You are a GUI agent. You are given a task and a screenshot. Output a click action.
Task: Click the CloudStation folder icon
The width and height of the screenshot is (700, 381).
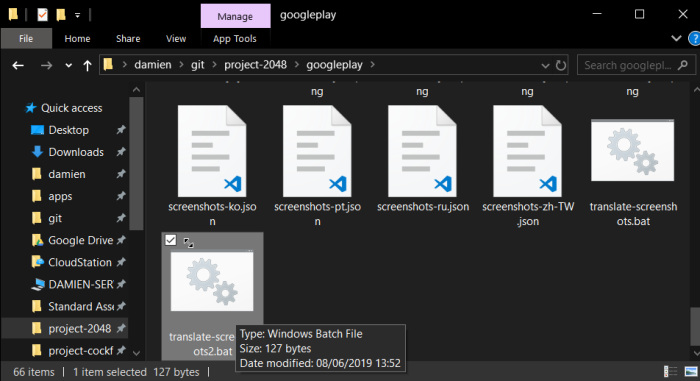click(x=38, y=262)
